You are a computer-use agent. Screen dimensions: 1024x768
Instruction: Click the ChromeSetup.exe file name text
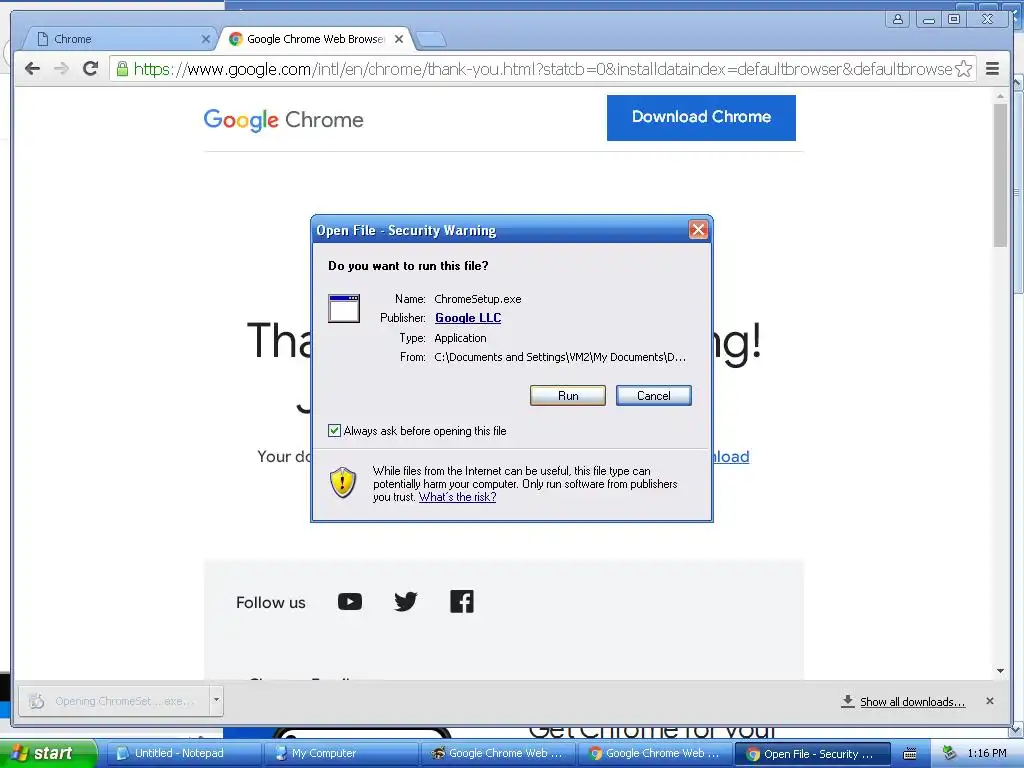pos(477,299)
